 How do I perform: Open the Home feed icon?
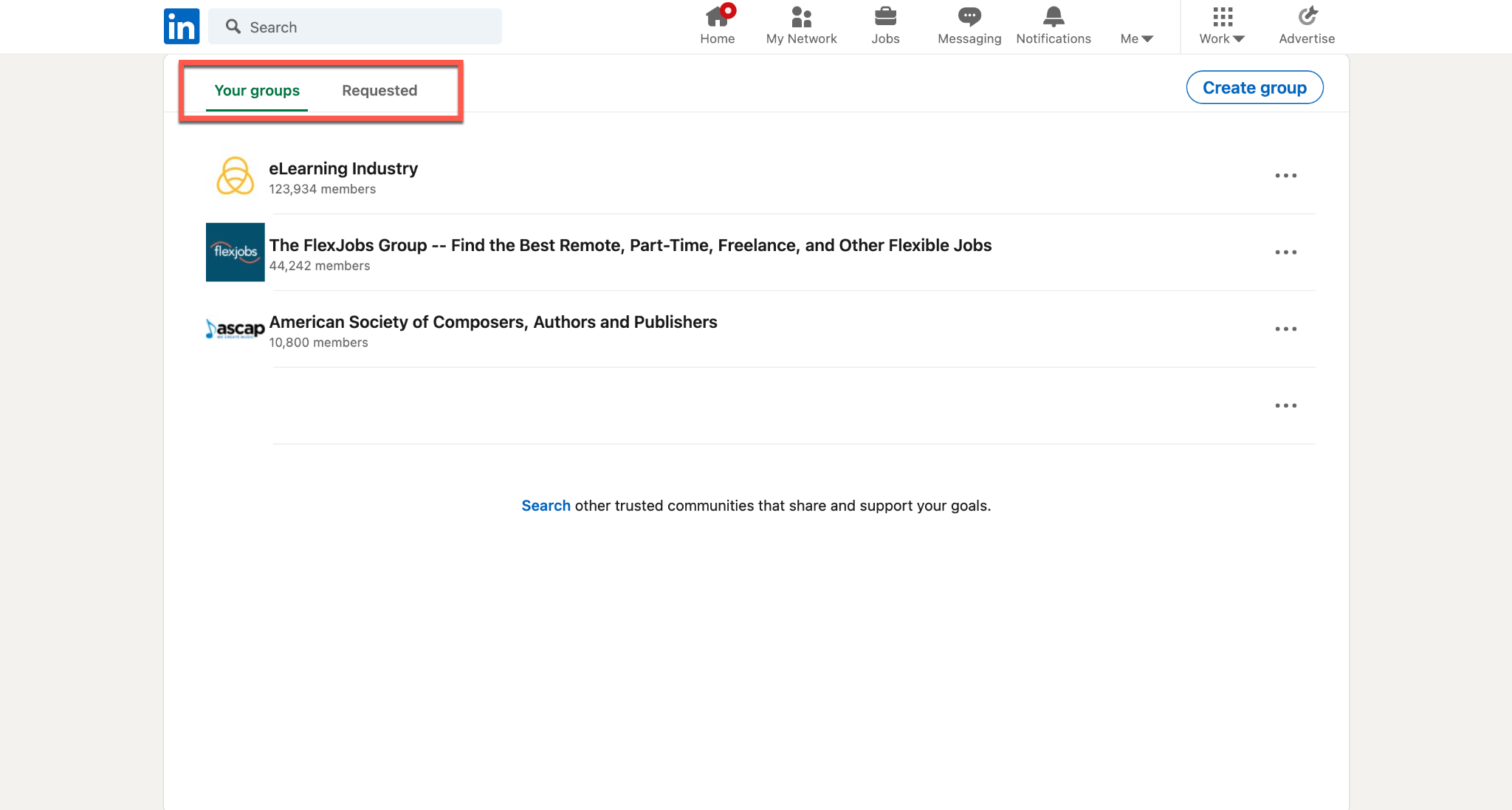(717, 17)
